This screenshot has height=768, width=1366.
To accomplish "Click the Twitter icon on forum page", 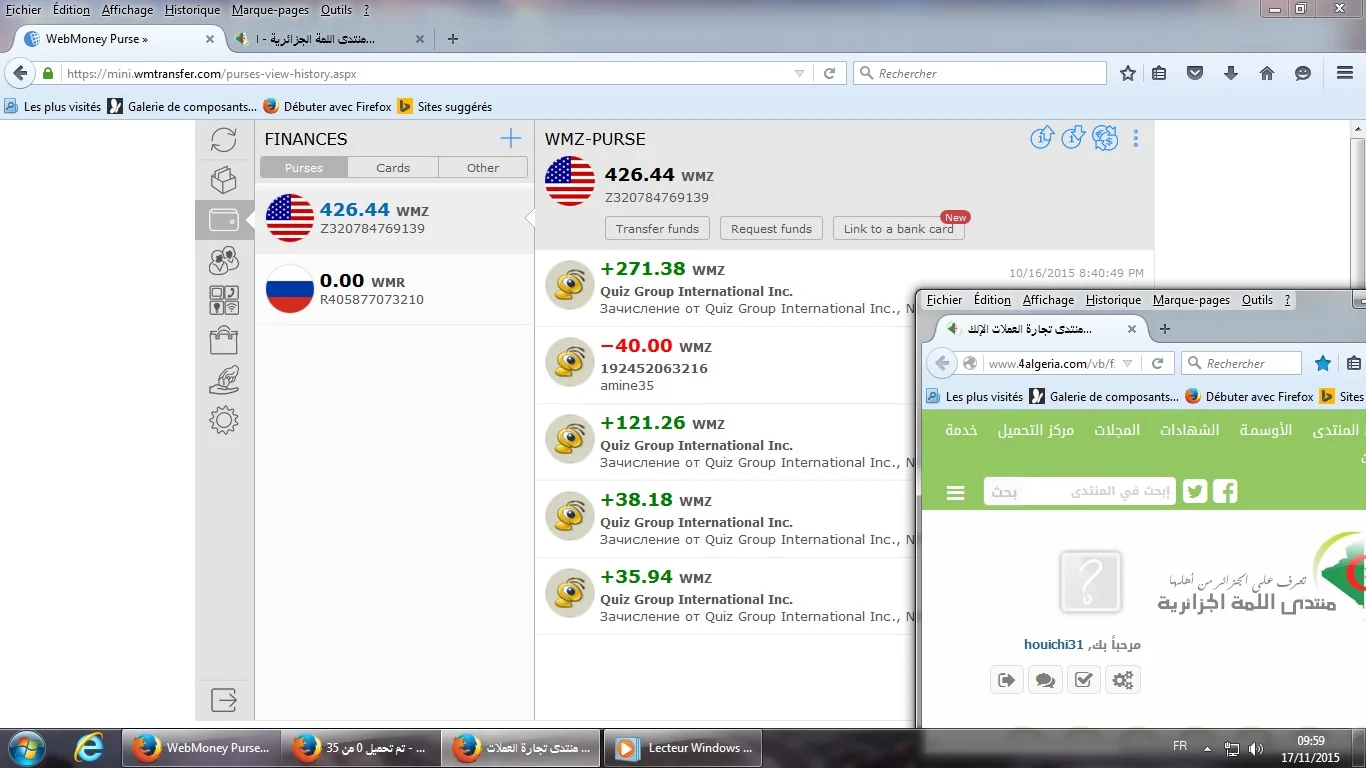I will pyautogui.click(x=1195, y=491).
